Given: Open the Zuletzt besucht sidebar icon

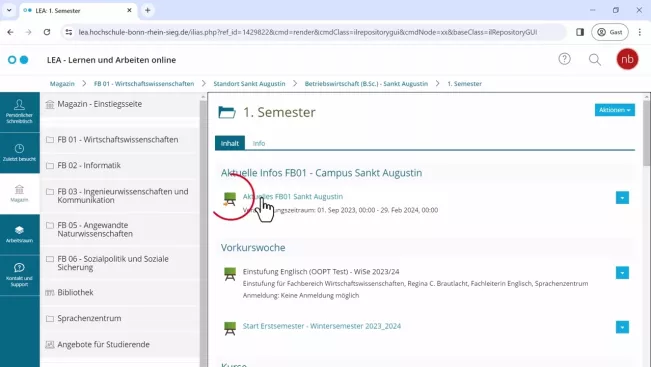Looking at the screenshot, I should pyautogui.click(x=20, y=153).
